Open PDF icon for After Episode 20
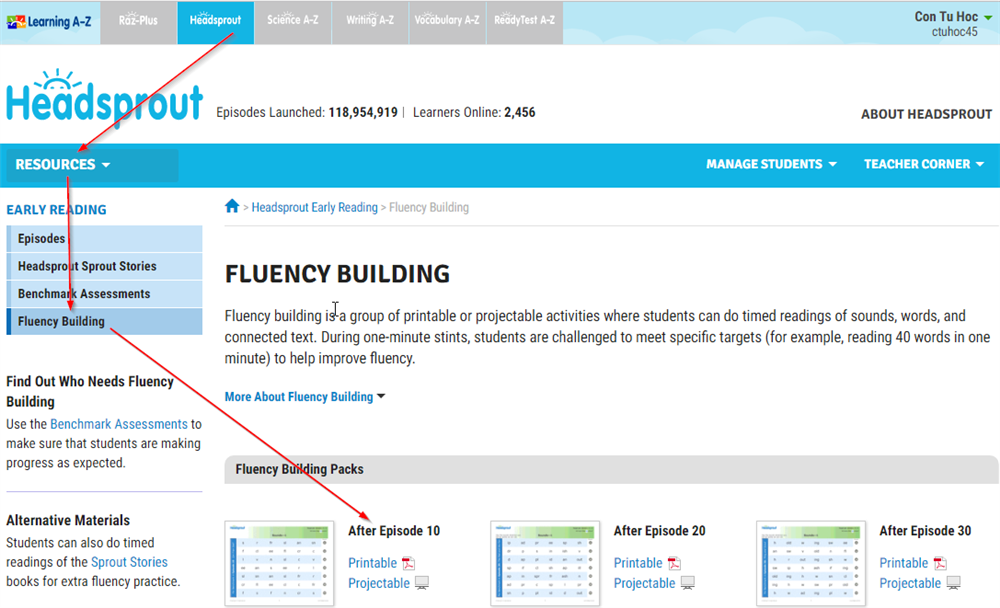This screenshot has height=608, width=1000. click(674, 563)
